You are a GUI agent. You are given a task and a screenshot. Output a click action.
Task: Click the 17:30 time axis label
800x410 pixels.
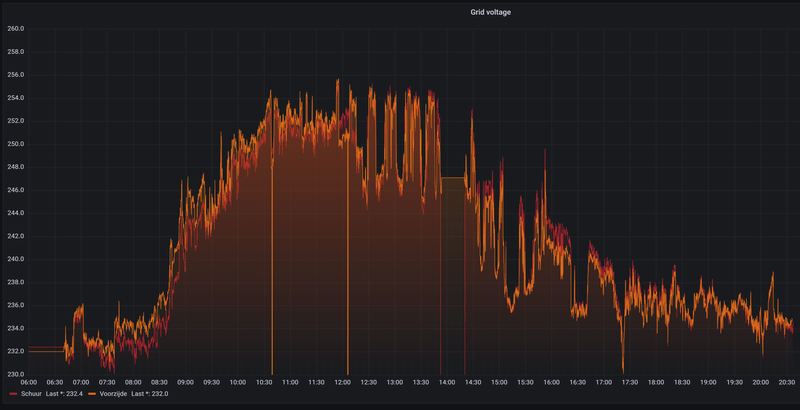(x=630, y=382)
